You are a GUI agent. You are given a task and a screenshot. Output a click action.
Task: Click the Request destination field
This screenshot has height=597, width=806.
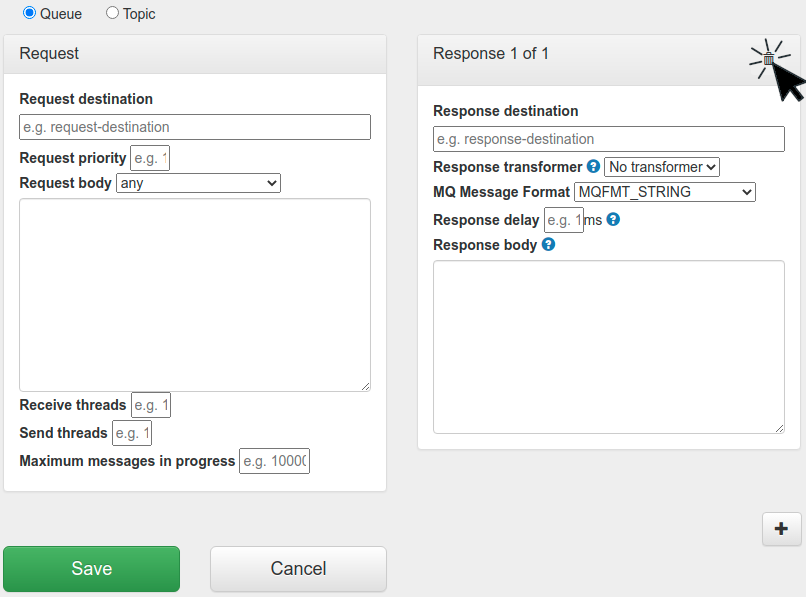tap(194, 127)
